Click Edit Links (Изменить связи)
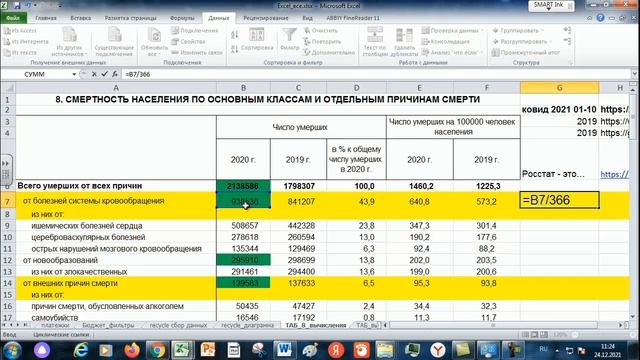The image size is (640, 360). (x=197, y=53)
